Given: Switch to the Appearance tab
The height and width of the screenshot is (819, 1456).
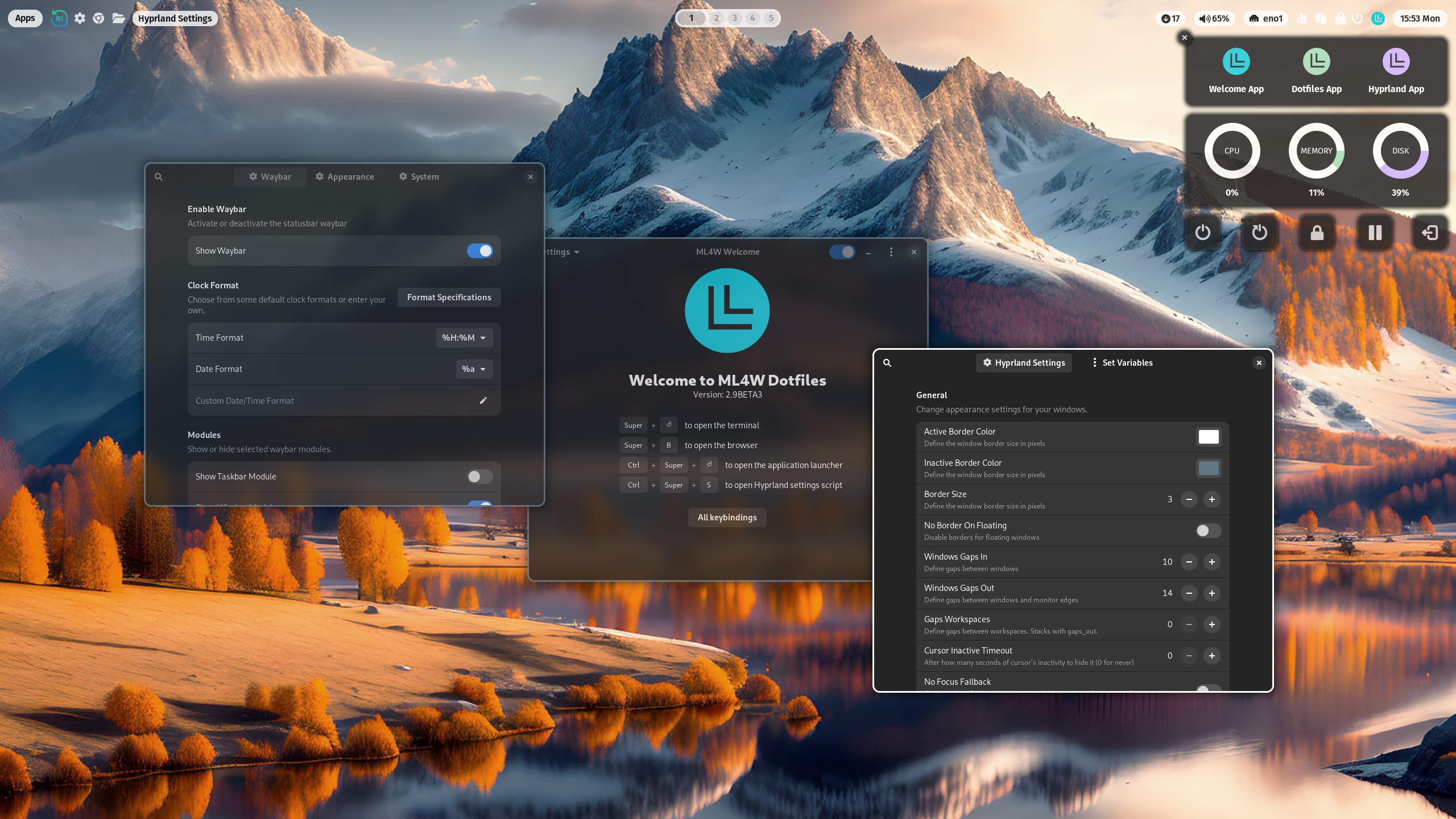Looking at the screenshot, I should pos(345,176).
